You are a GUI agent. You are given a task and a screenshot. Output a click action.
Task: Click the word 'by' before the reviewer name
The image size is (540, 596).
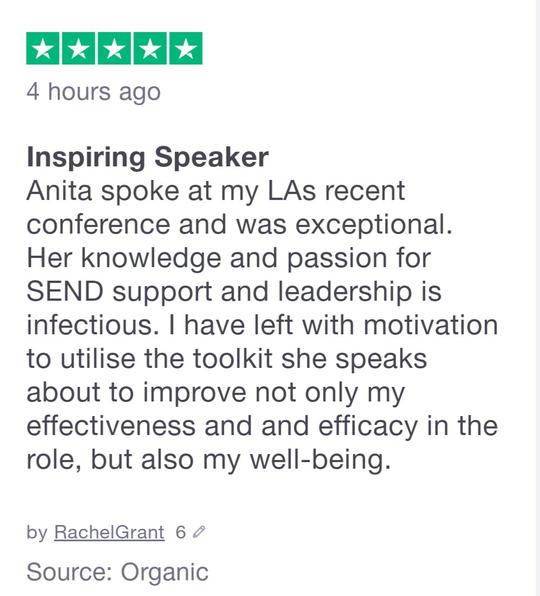tap(37, 533)
